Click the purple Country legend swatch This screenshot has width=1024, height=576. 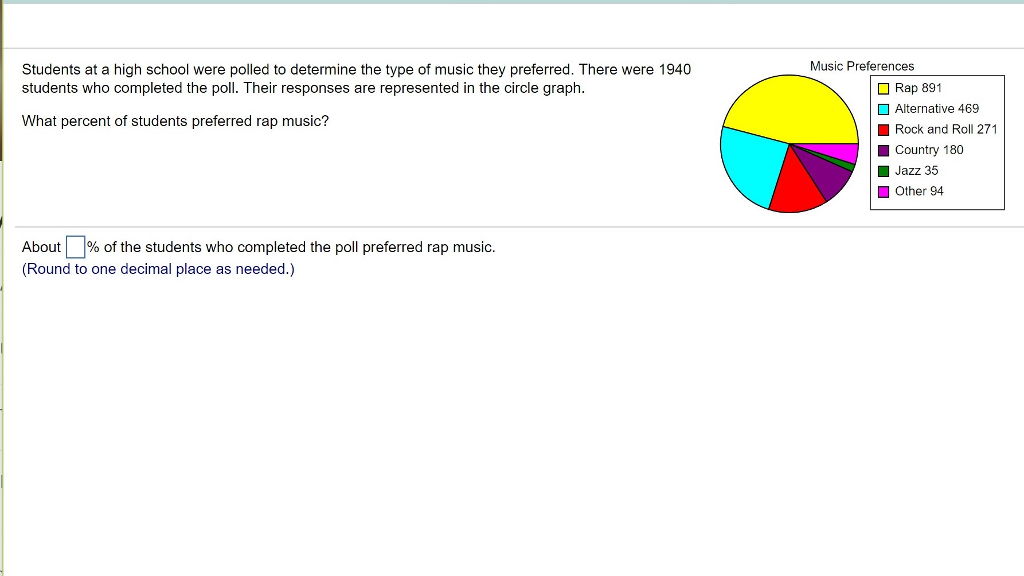[884, 149]
